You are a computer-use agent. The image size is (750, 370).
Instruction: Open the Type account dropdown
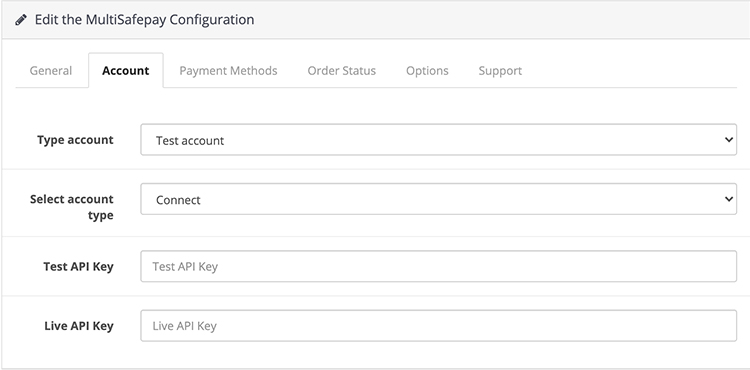pos(438,140)
